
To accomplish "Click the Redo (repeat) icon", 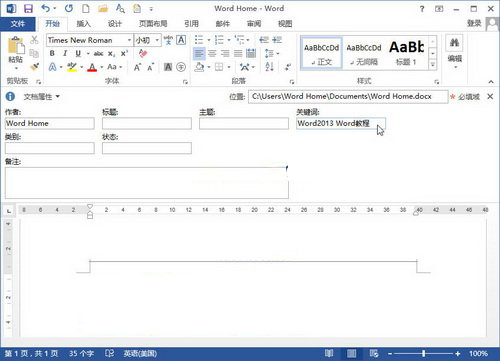I will tap(69, 8).
